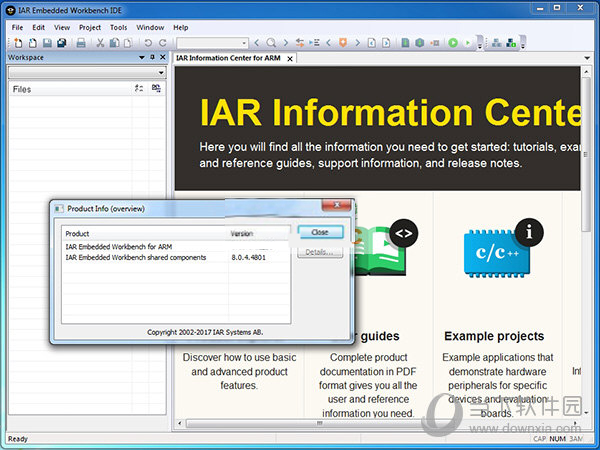Click the New document toolbar icon
The image size is (600, 450).
(18, 43)
